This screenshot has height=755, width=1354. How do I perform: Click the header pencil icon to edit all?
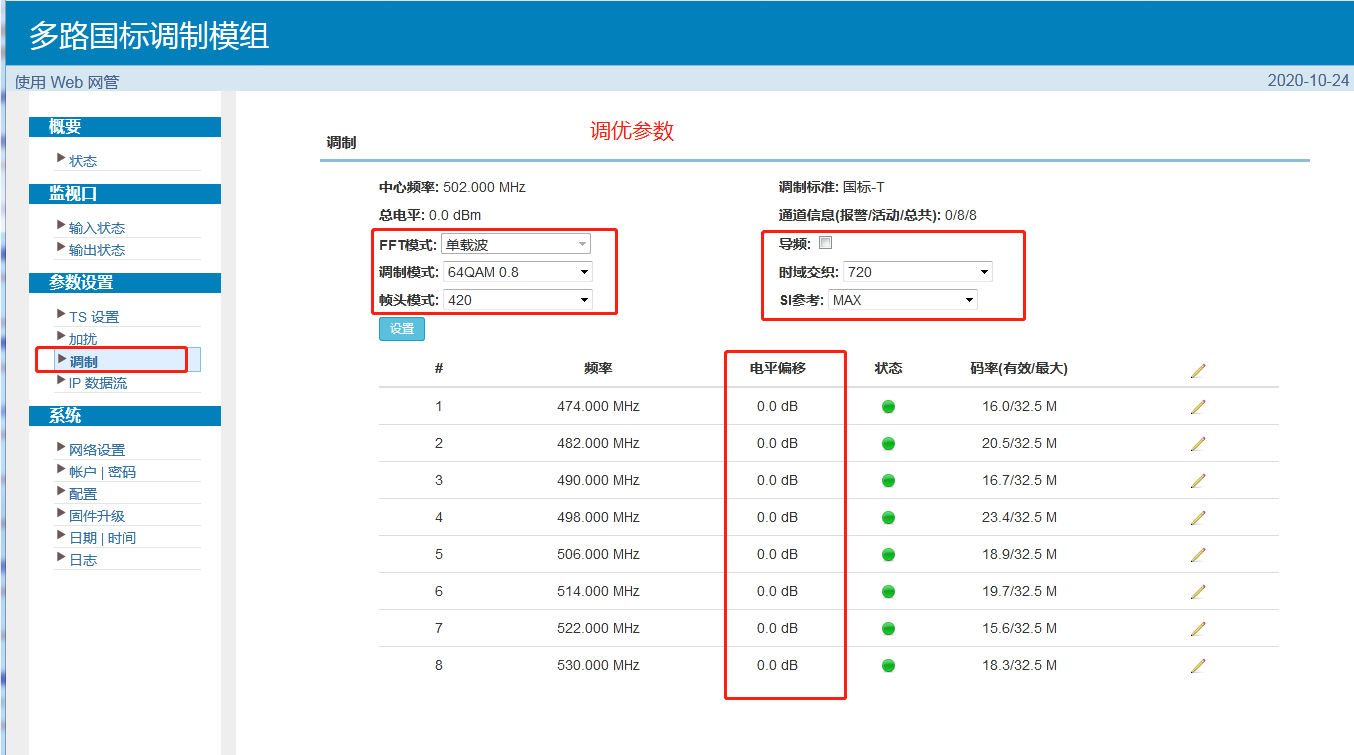coord(1198,371)
